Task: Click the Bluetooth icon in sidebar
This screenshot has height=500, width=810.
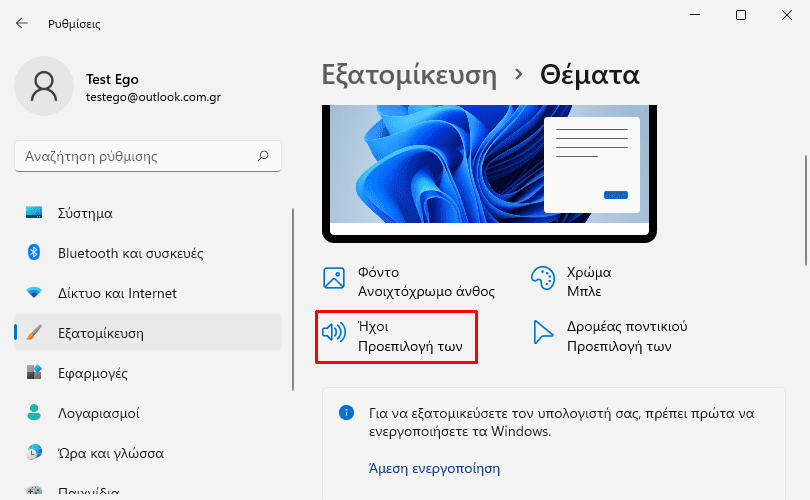Action: coord(34,252)
